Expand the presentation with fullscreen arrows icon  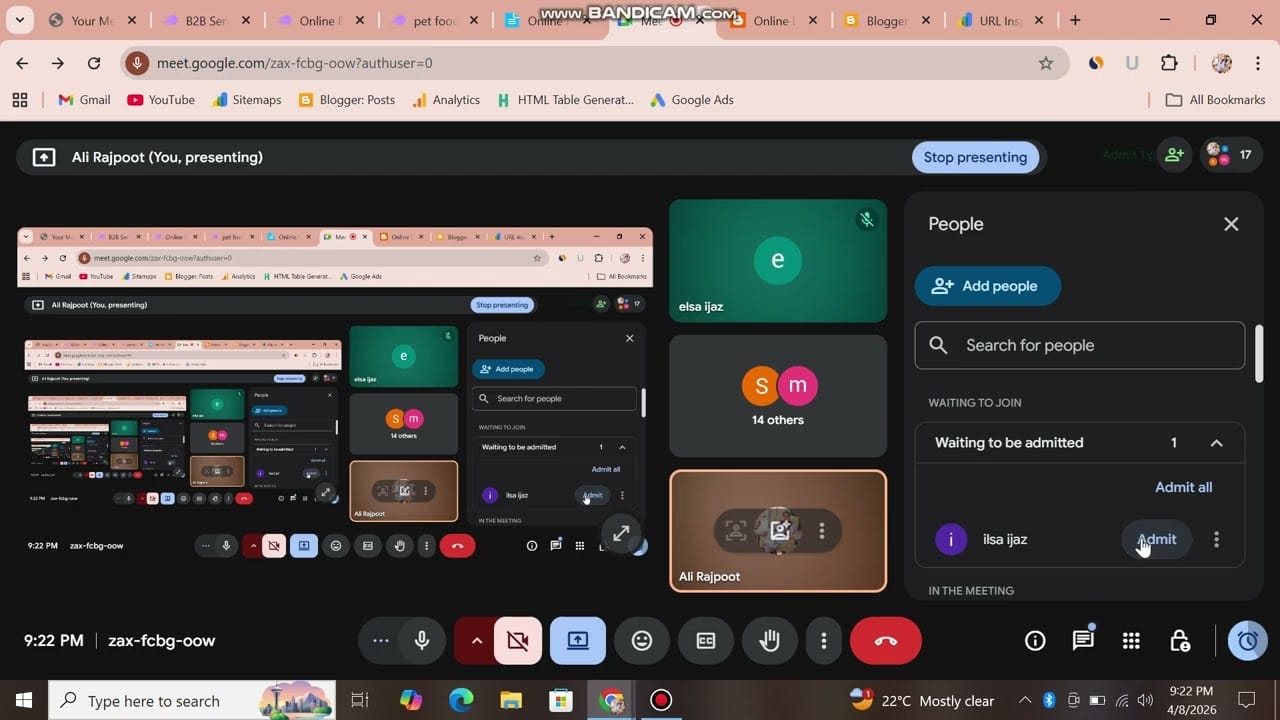tap(621, 534)
